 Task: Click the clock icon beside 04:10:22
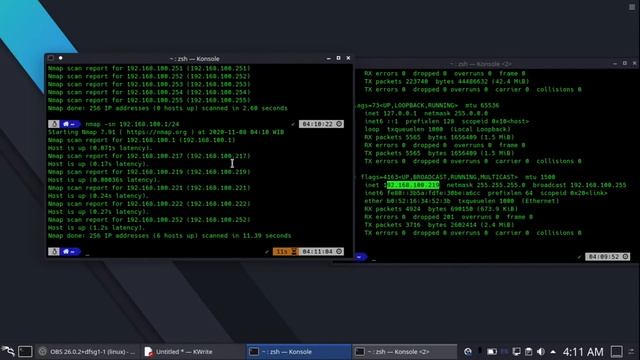(x=339, y=124)
